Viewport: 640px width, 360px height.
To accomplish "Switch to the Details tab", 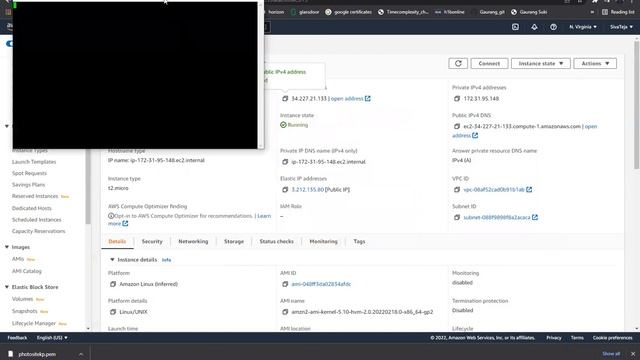I will tap(117, 242).
